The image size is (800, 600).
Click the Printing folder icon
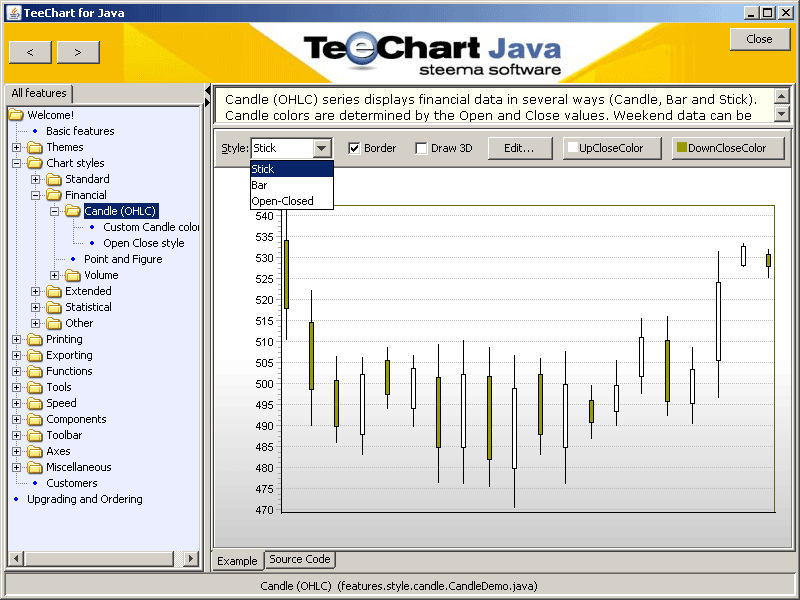(35, 339)
